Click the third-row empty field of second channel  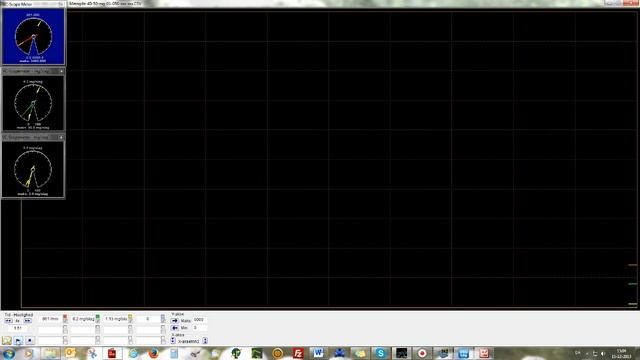pos(83,340)
